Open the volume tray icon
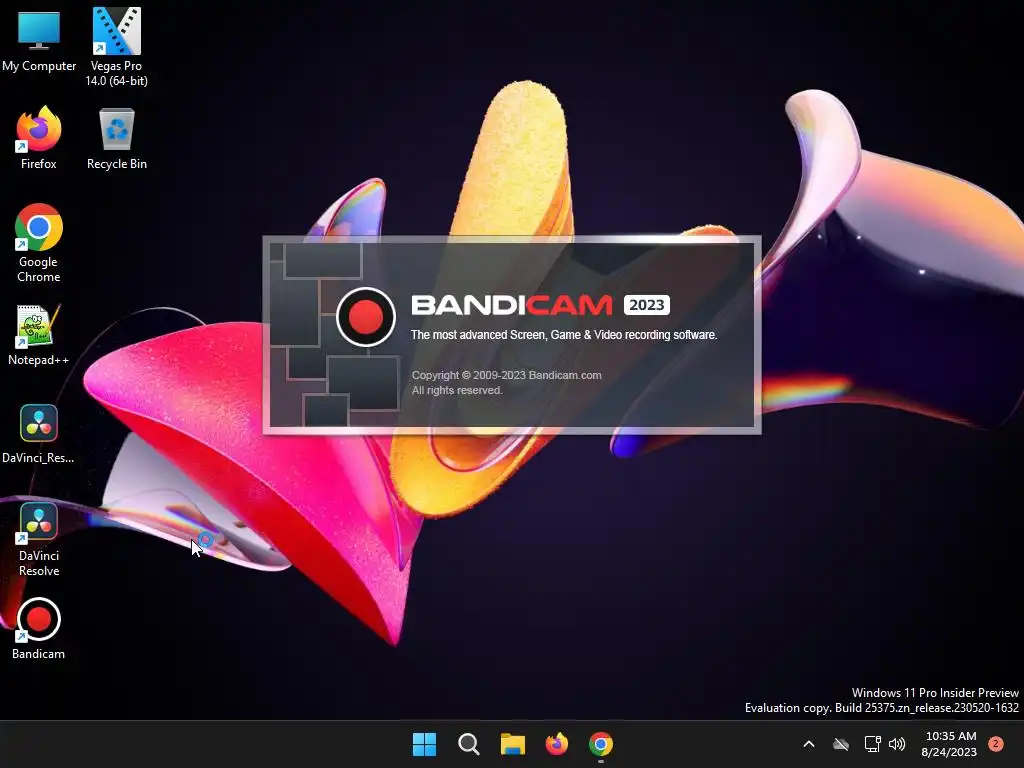 coord(897,744)
